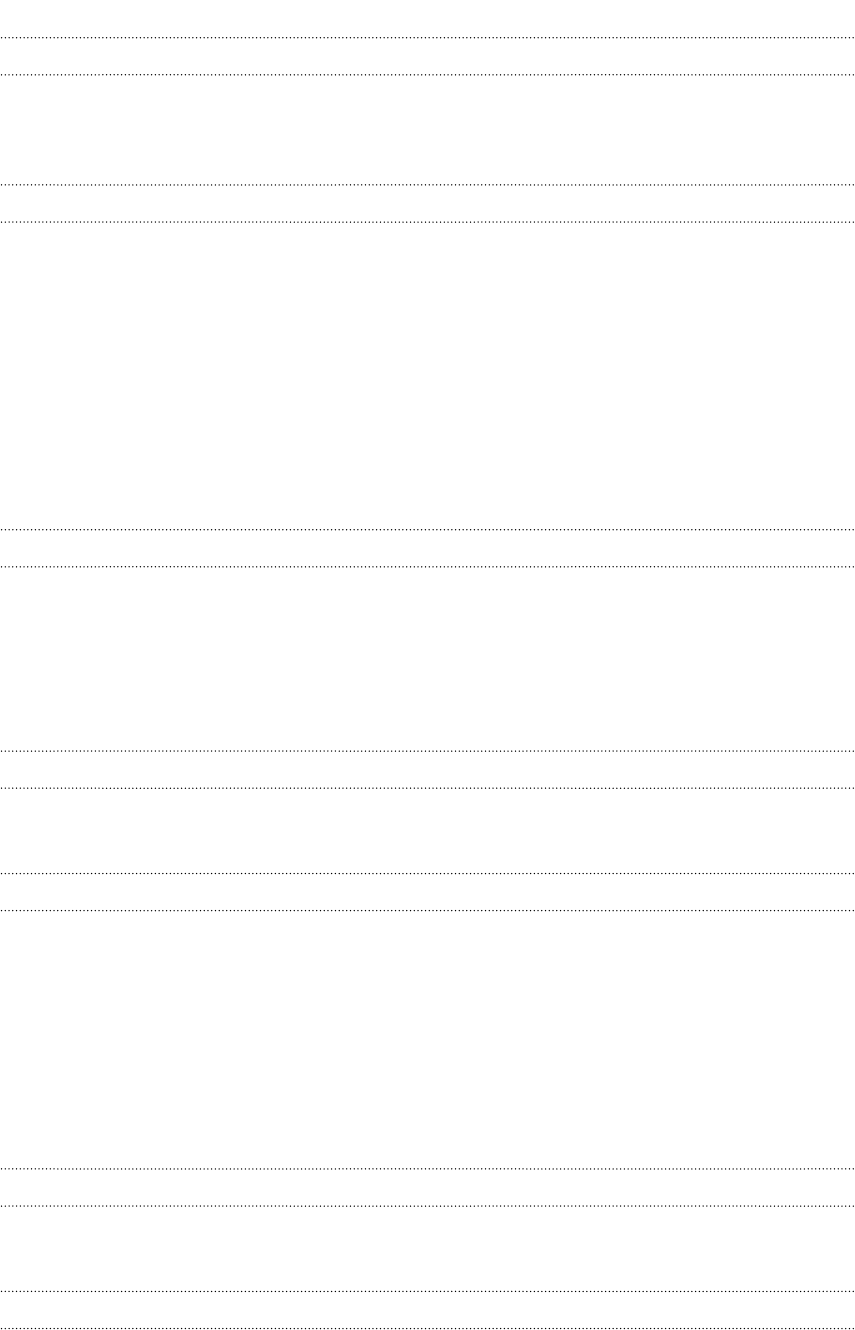
Task: Click the second dotted line from bottom
Action: point(427,1291)
